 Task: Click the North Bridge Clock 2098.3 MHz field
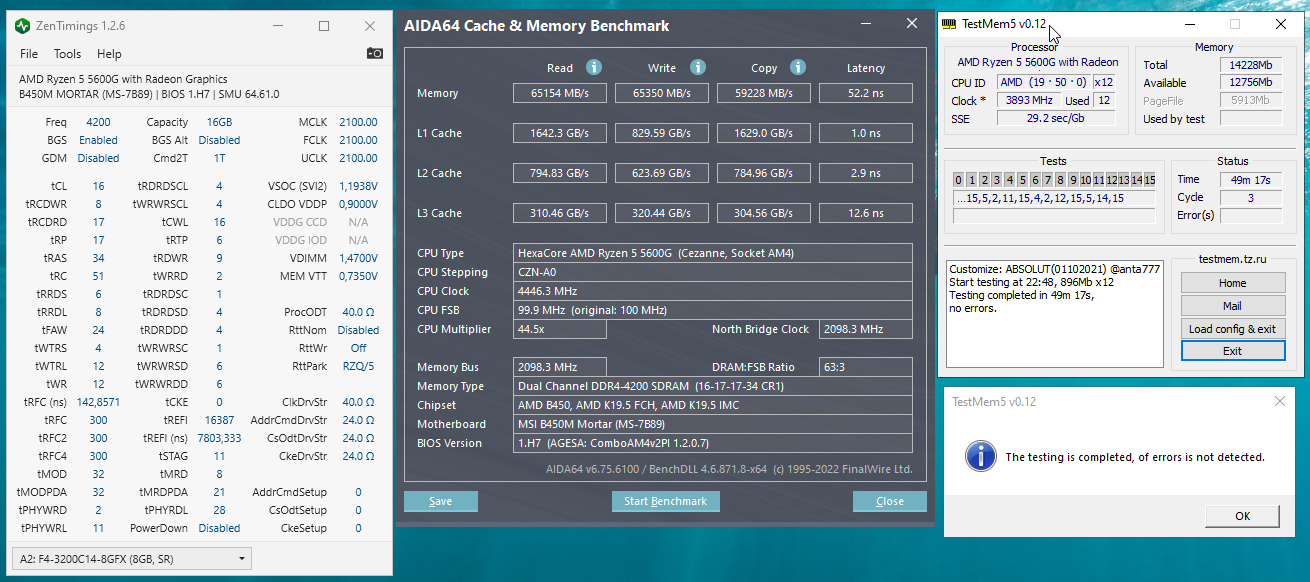866,329
